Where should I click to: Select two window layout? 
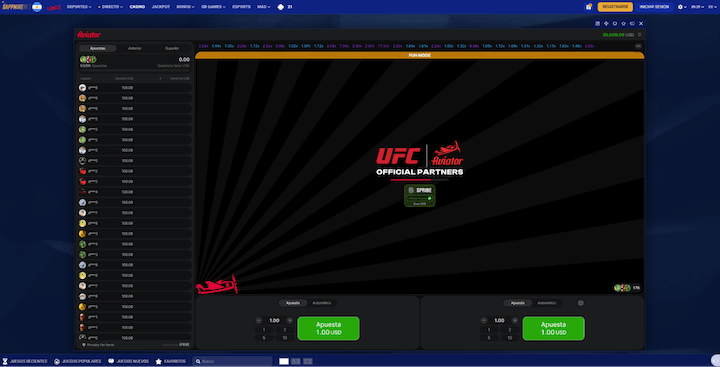[x=296, y=361]
